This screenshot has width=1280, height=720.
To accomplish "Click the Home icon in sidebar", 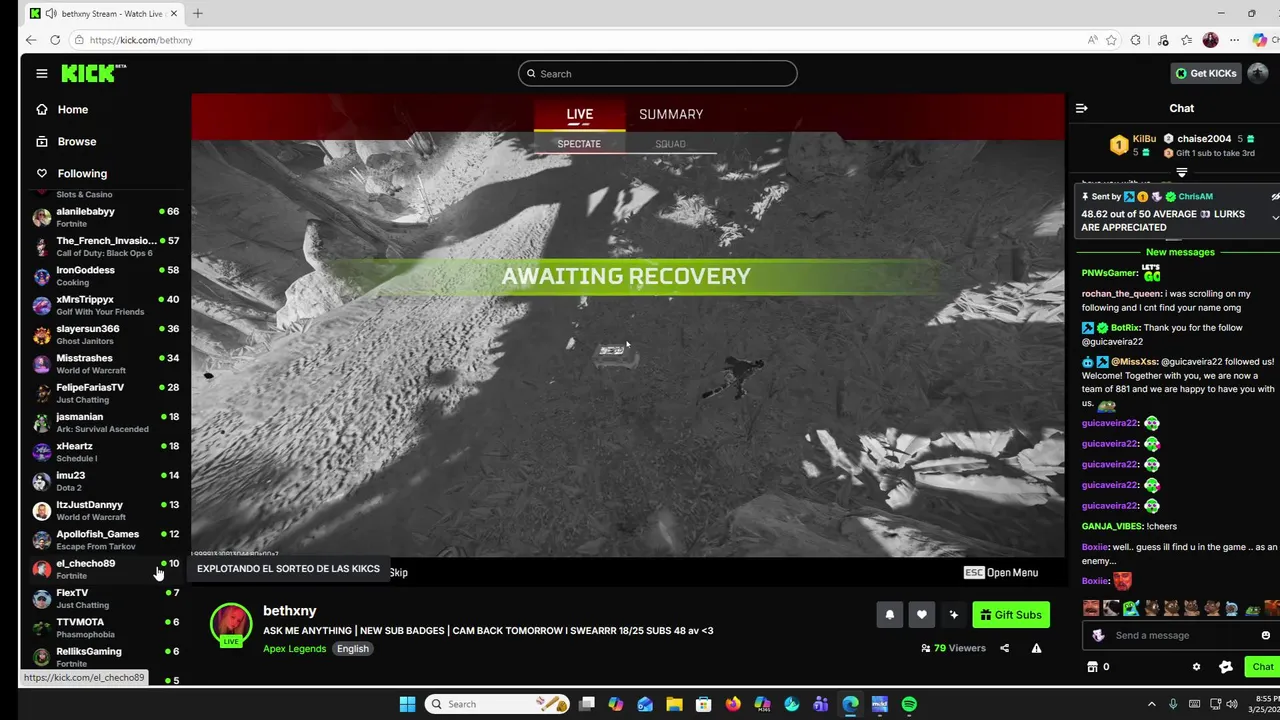I will [41, 109].
